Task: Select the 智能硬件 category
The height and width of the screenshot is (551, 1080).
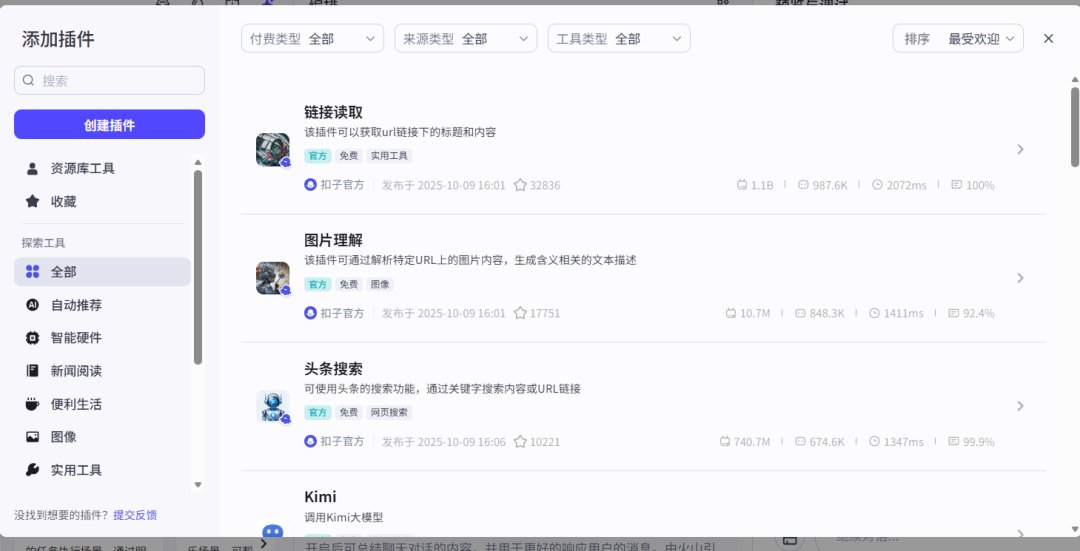Action: [x=103, y=337]
